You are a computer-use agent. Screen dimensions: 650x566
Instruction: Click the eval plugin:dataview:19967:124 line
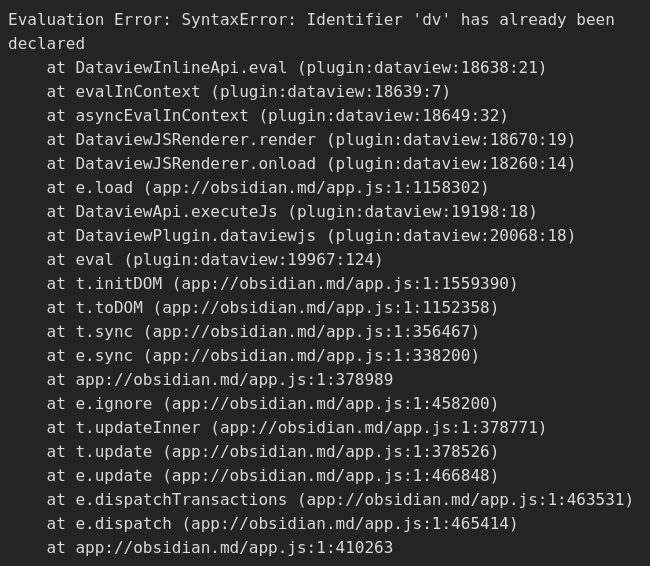[x=215, y=260]
